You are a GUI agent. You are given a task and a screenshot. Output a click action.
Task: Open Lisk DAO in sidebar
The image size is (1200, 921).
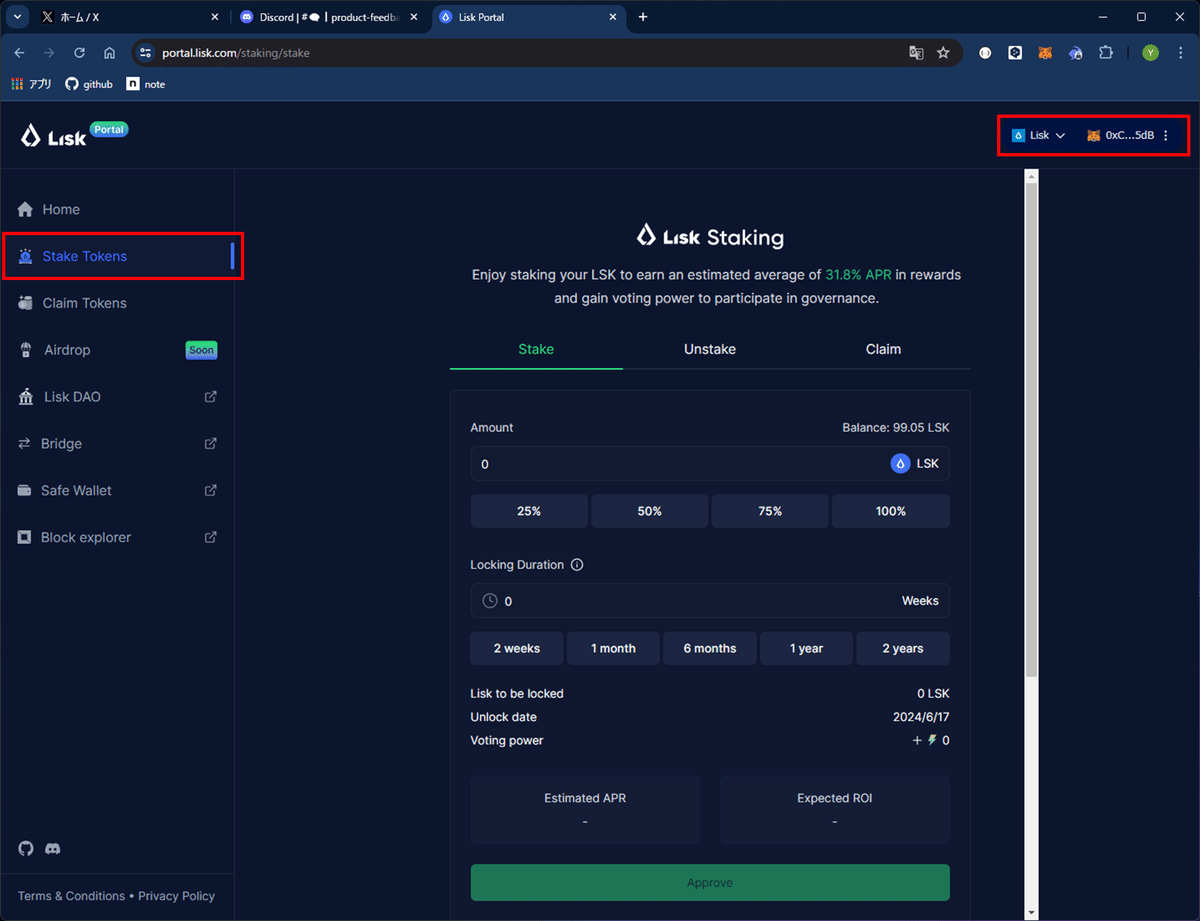117,397
